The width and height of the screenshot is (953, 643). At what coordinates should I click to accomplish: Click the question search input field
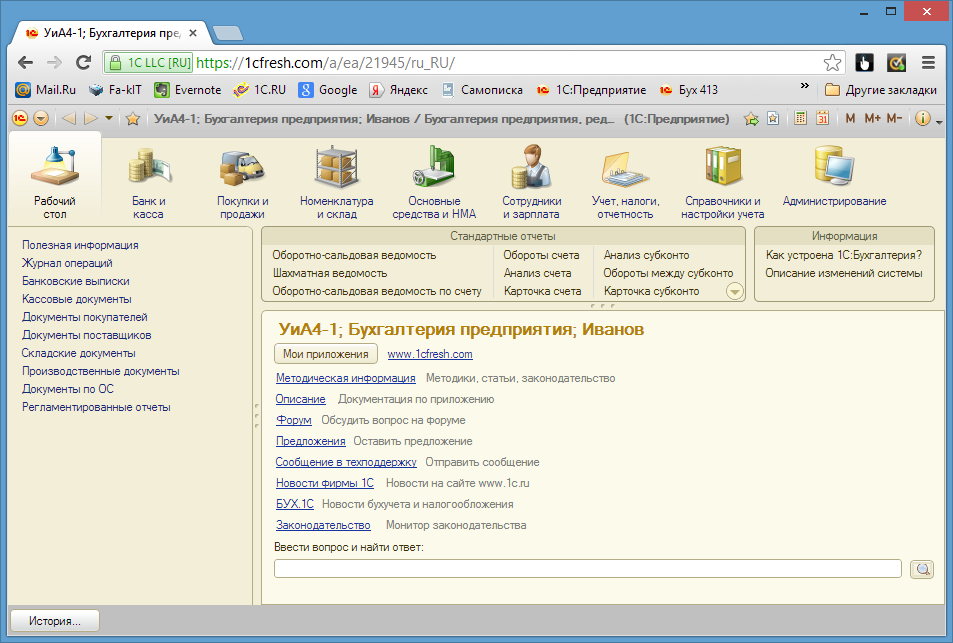588,569
